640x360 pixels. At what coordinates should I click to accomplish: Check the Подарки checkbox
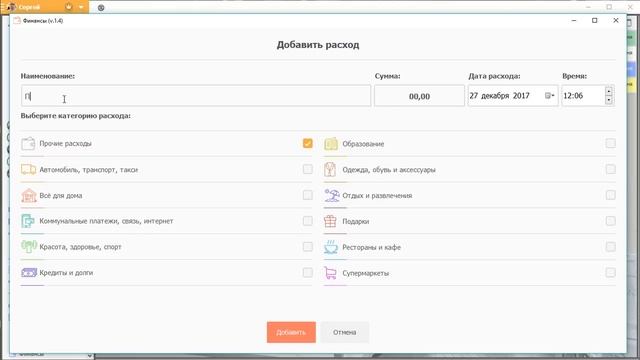coord(611,221)
